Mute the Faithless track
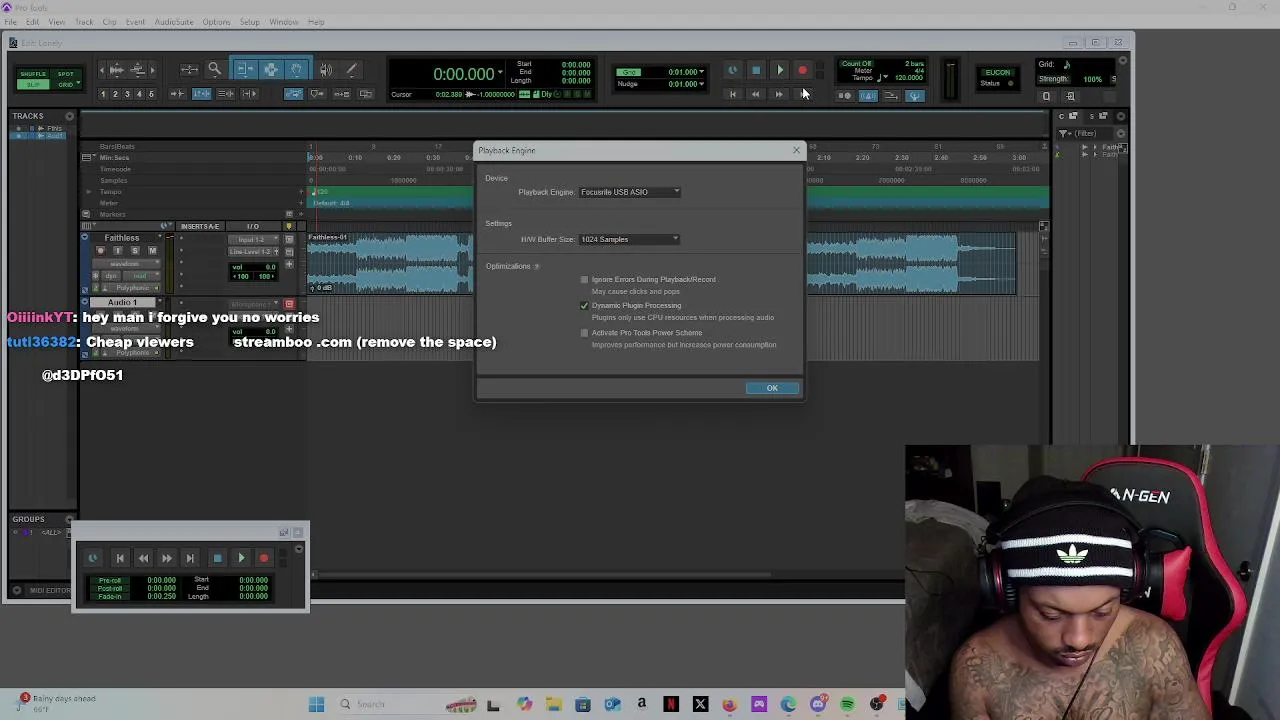The image size is (1280, 720). (152, 251)
